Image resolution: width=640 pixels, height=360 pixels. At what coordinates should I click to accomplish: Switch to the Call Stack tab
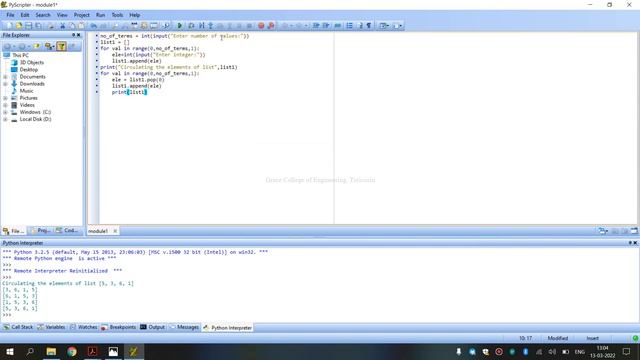click(18, 327)
